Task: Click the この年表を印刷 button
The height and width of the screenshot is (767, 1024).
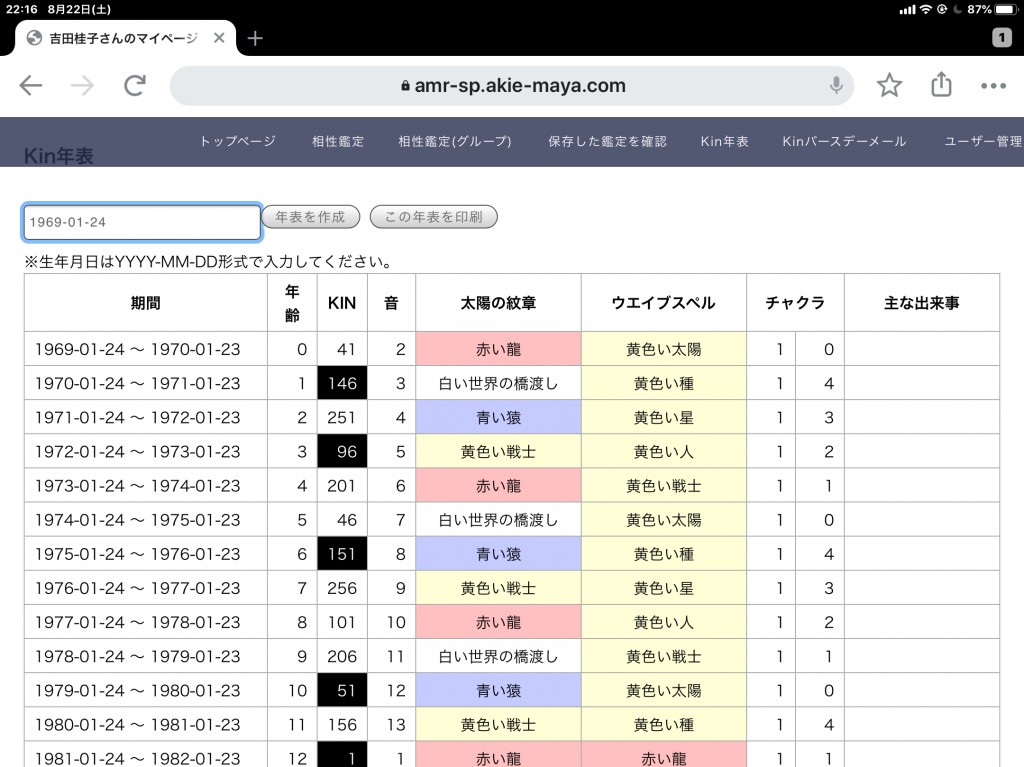Action: pos(434,217)
